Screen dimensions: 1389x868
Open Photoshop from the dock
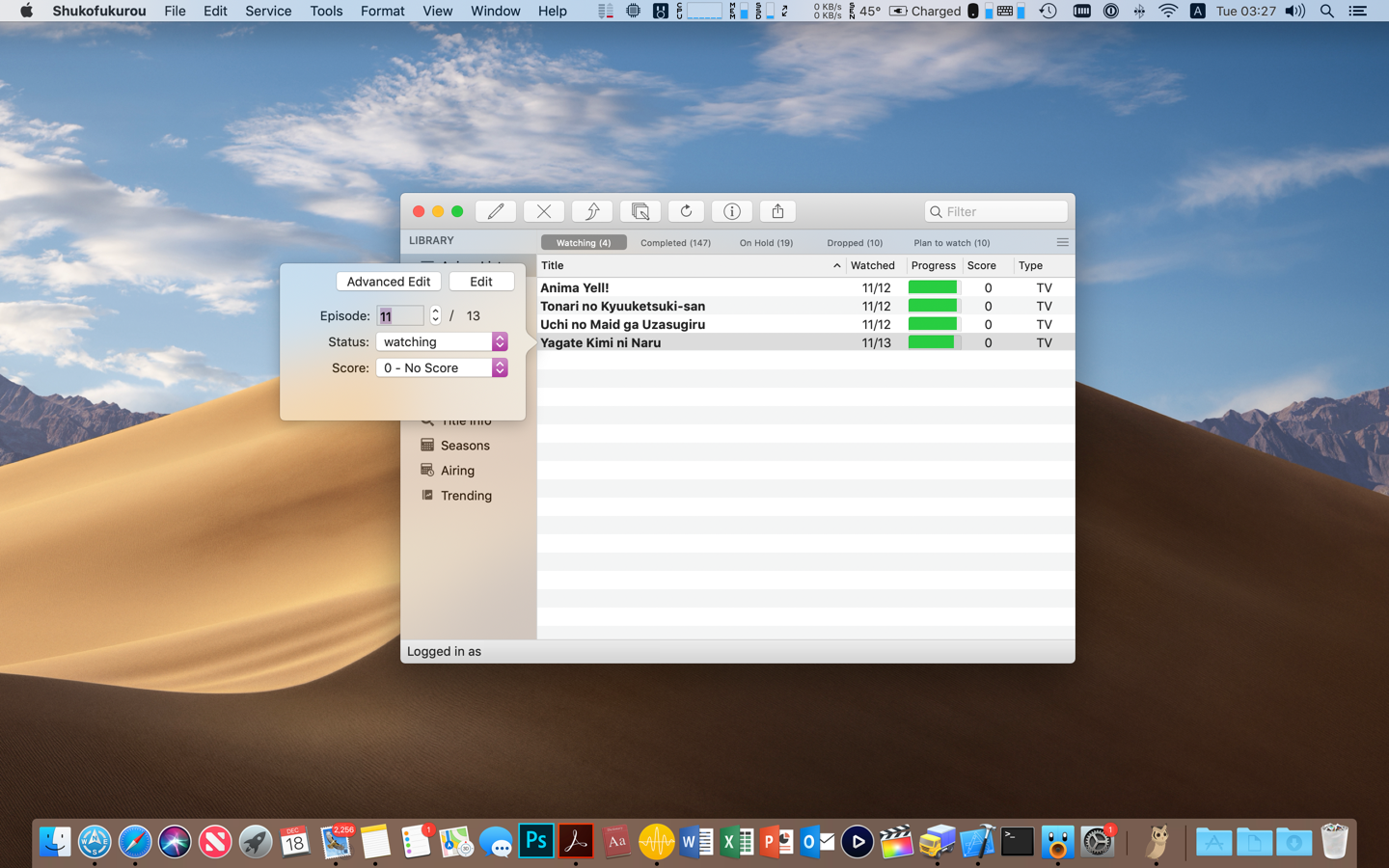[x=536, y=841]
